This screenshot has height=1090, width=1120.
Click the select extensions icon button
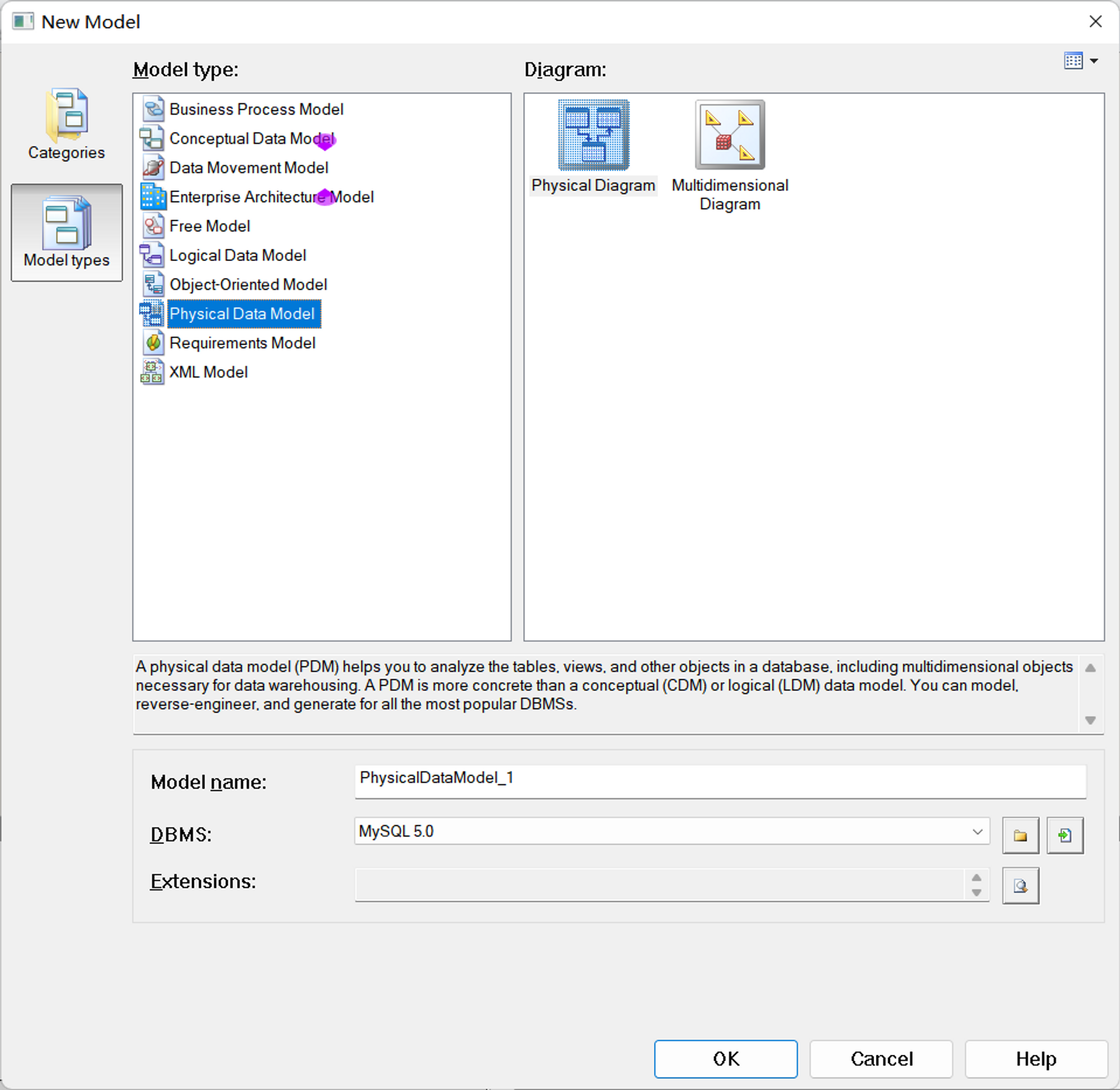pyautogui.click(x=1020, y=886)
